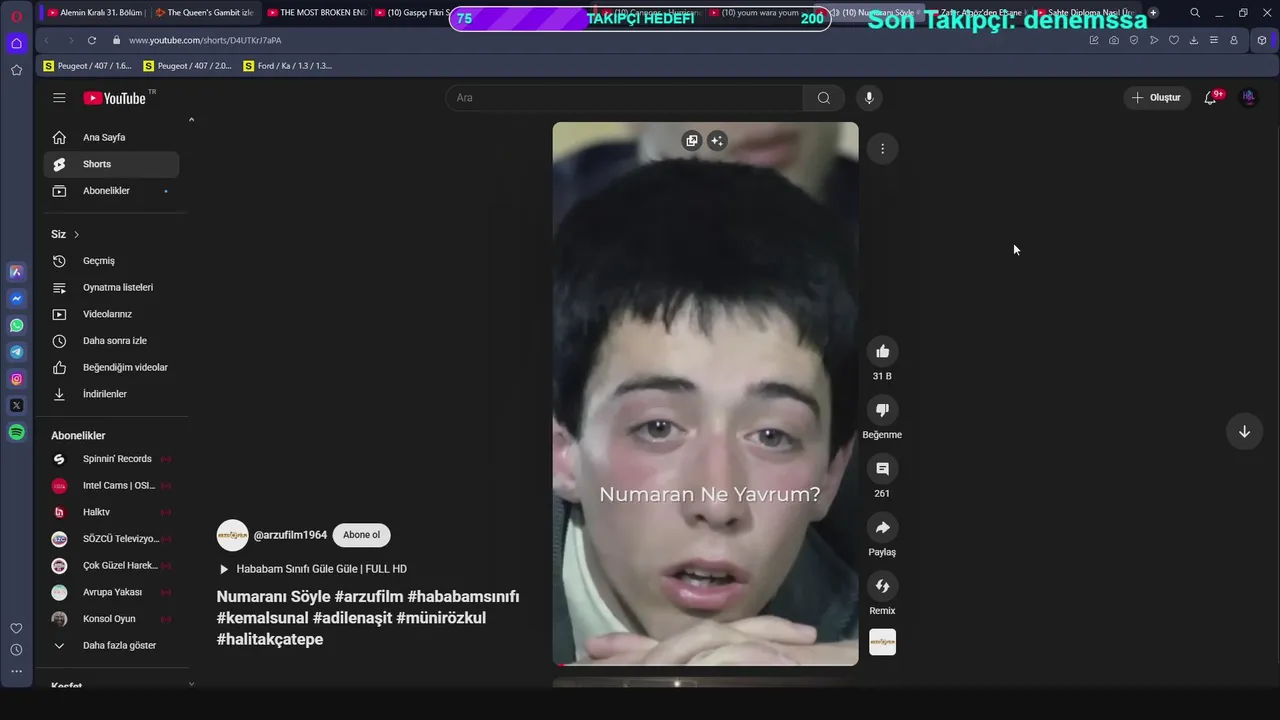Share the Short via Paylaş

coord(882,527)
